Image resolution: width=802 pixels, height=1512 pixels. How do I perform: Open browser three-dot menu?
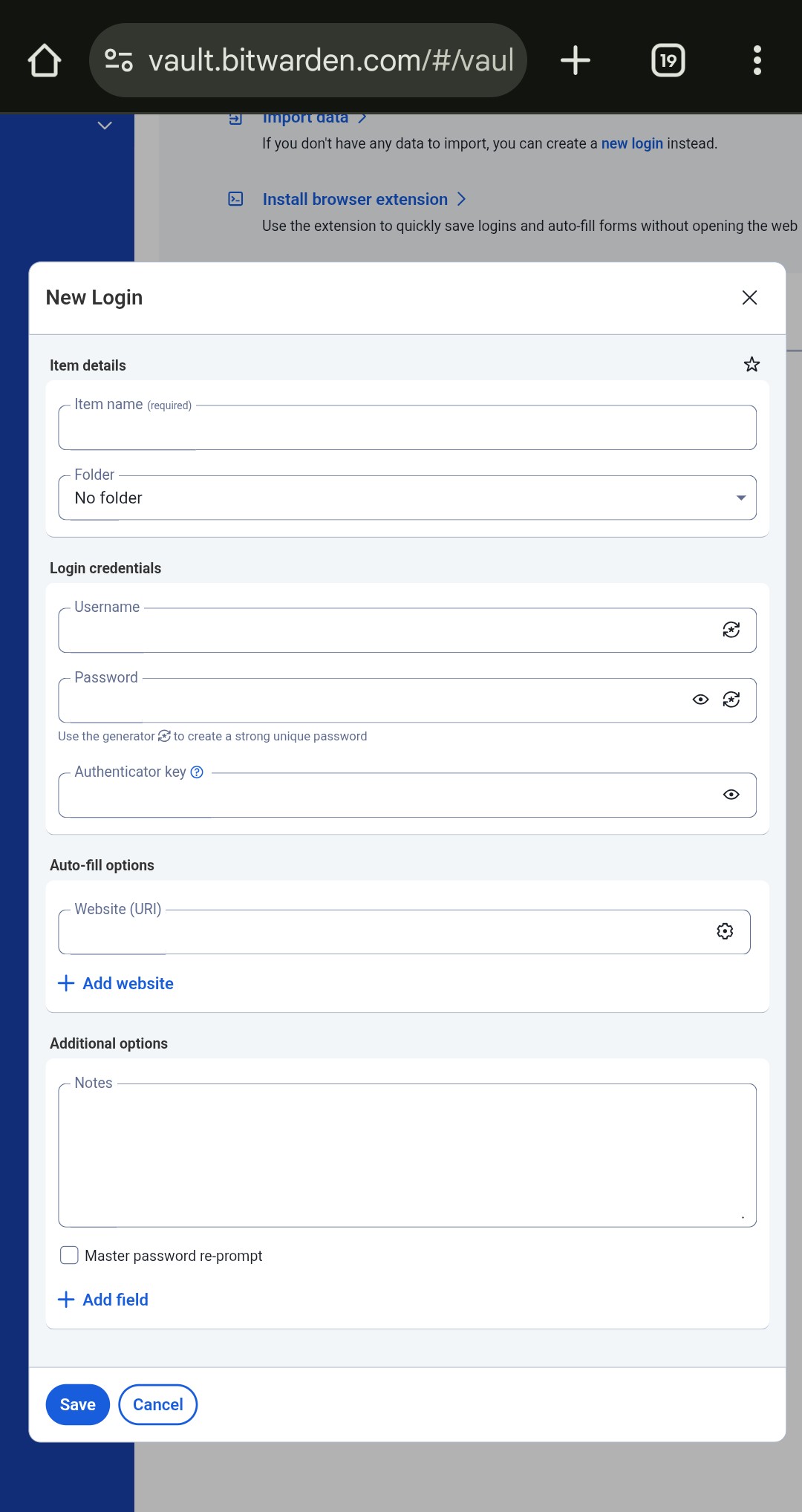point(757,60)
